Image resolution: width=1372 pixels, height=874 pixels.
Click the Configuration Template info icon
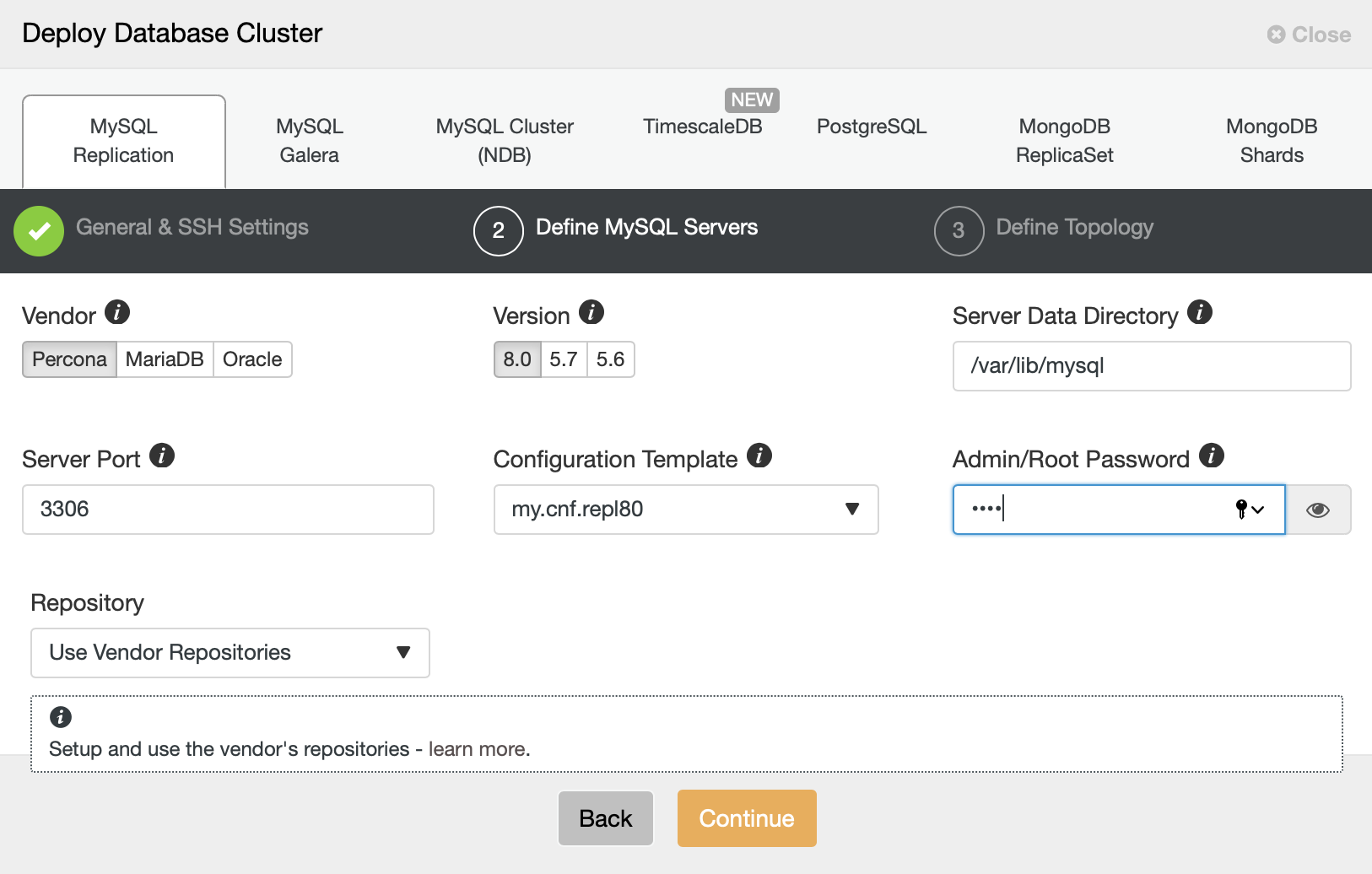click(759, 456)
